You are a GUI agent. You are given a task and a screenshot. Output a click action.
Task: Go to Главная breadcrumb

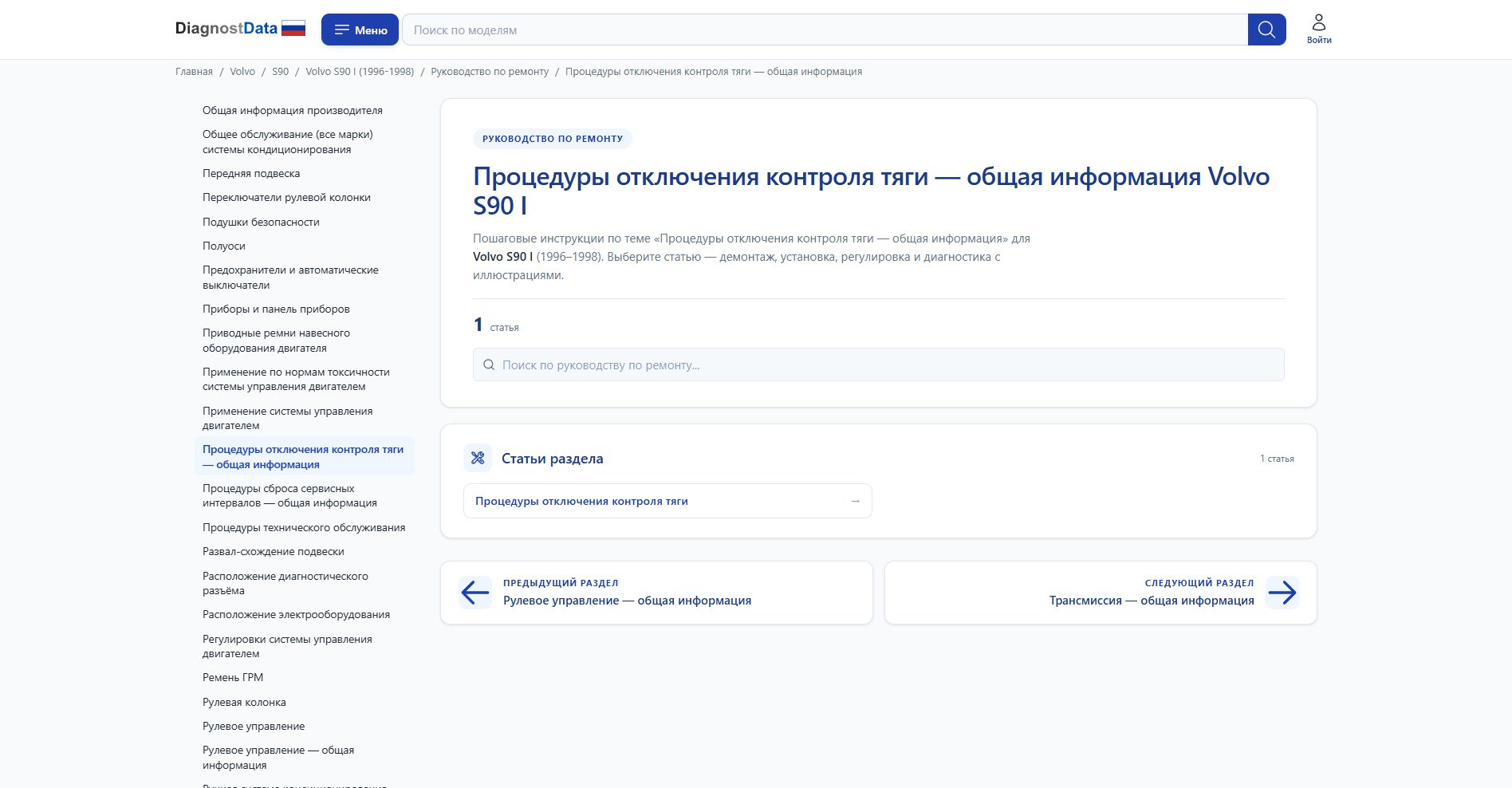[x=194, y=72]
